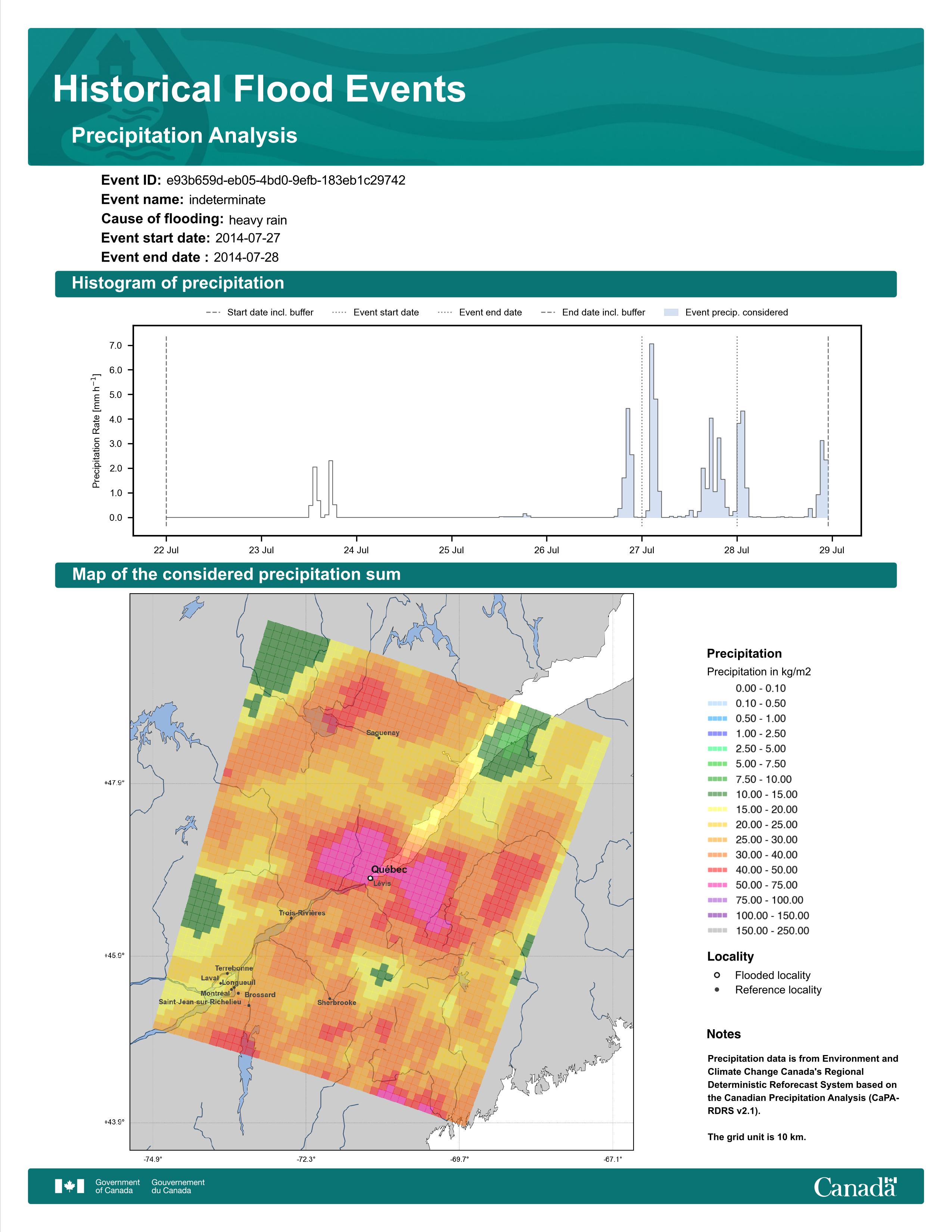
Task: Click the Event end date legend entry
Action: pyautogui.click(x=480, y=312)
